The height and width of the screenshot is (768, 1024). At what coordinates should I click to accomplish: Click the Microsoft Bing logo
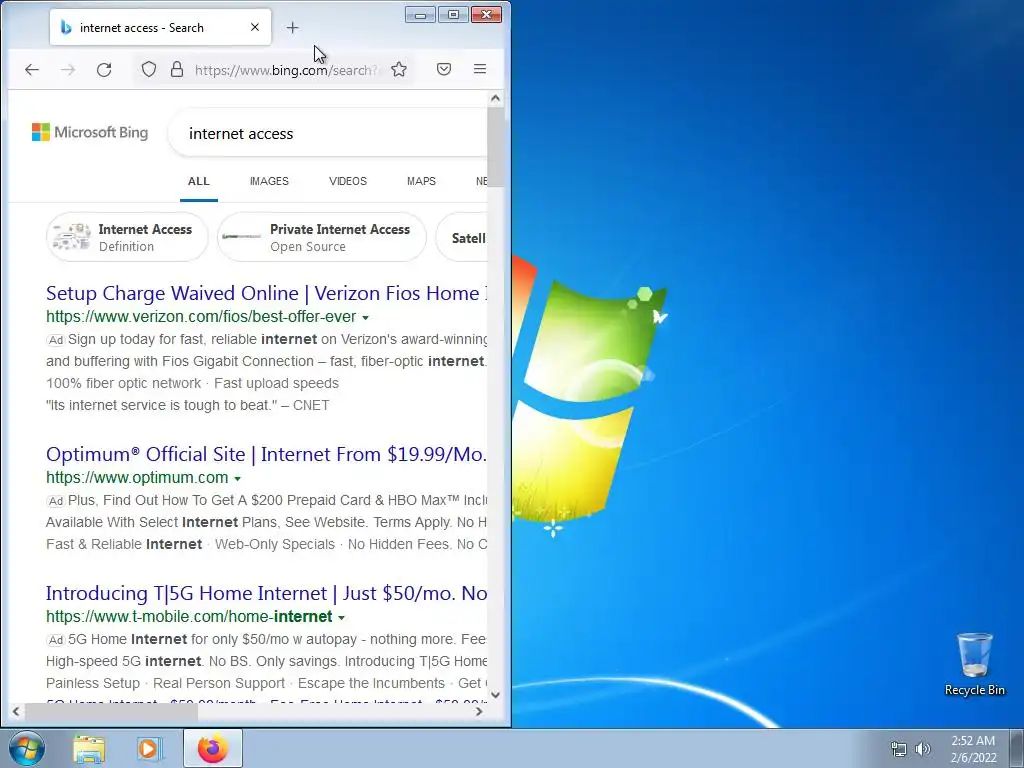point(90,133)
